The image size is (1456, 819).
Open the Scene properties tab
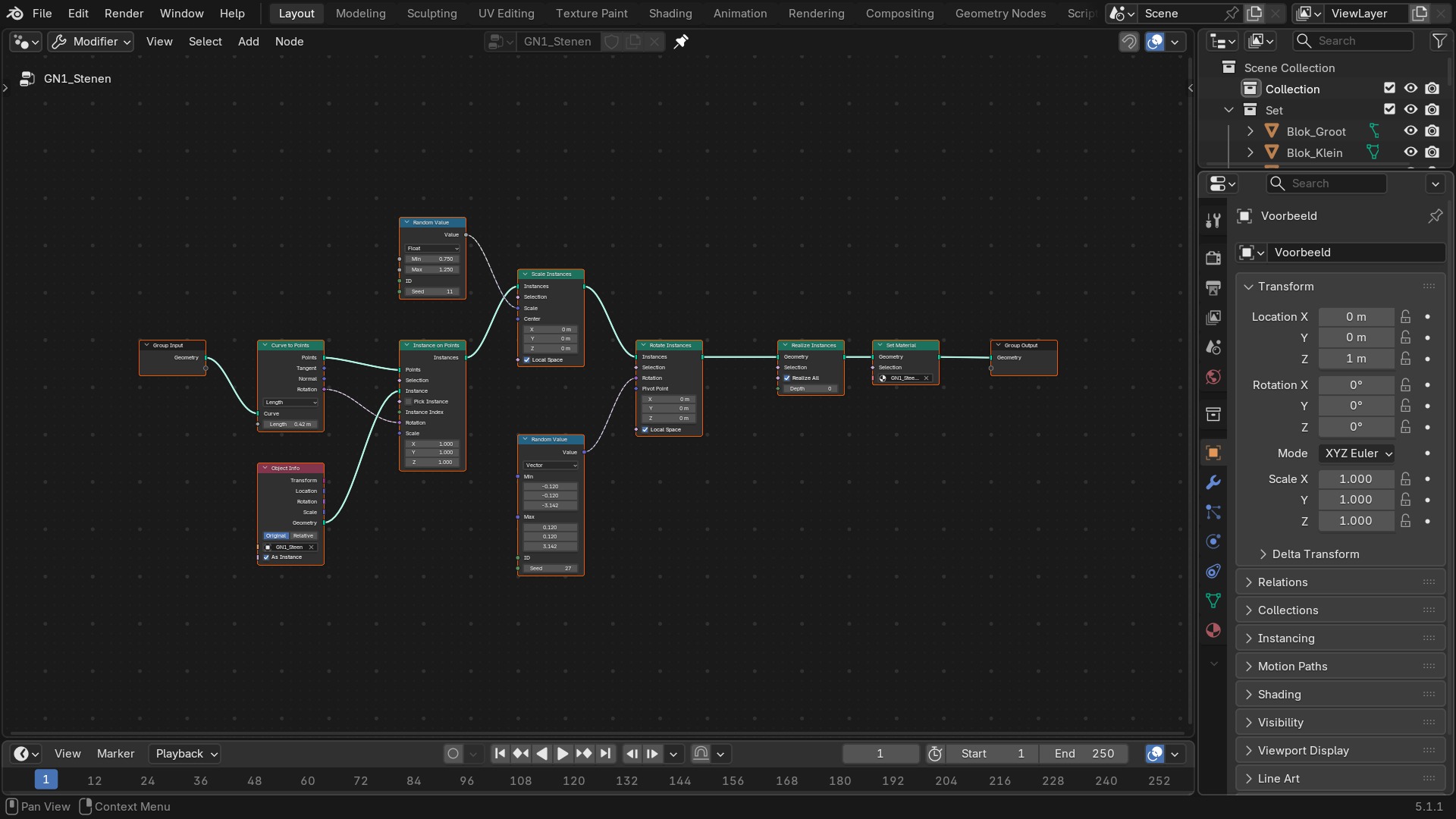[1213, 347]
